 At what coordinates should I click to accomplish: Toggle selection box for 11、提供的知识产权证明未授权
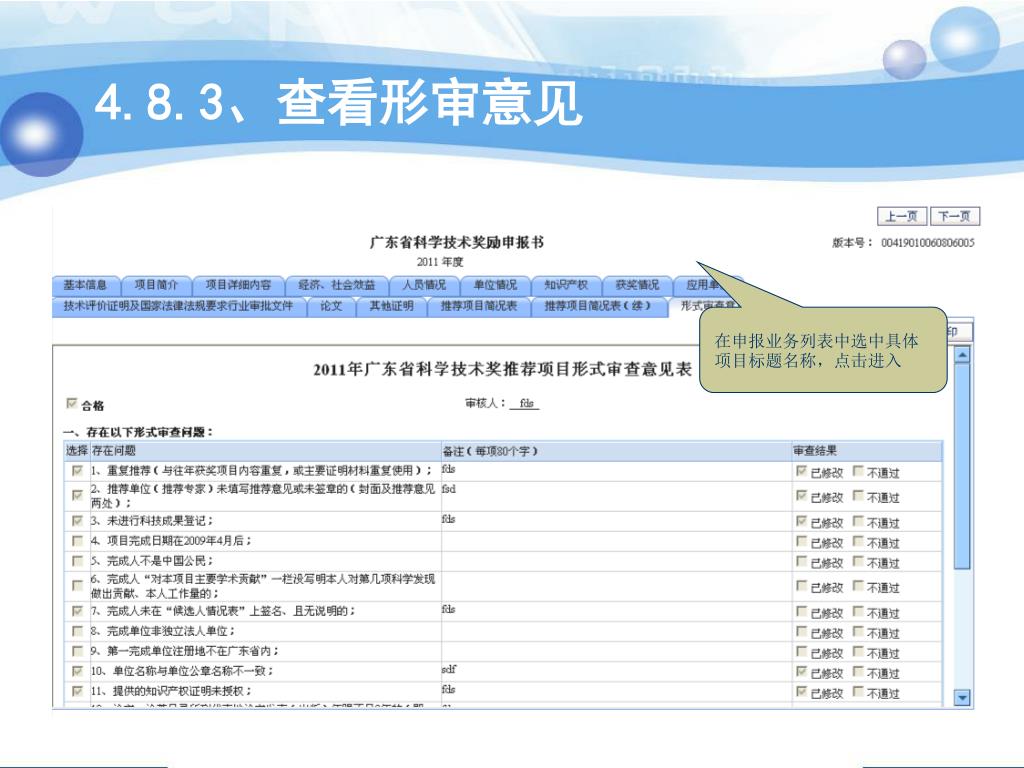[78, 691]
